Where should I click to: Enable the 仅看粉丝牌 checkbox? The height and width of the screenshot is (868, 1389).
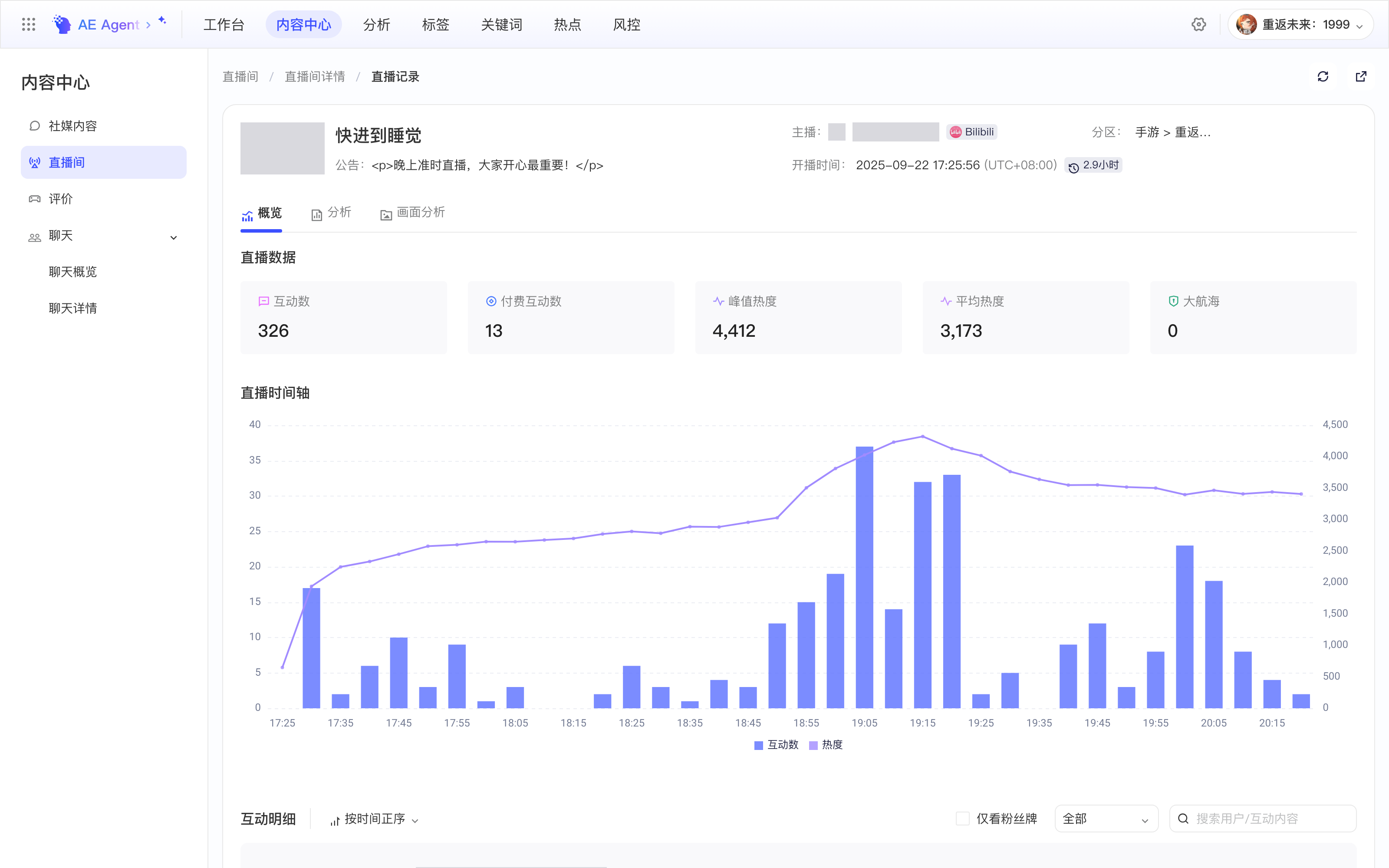coord(963,818)
